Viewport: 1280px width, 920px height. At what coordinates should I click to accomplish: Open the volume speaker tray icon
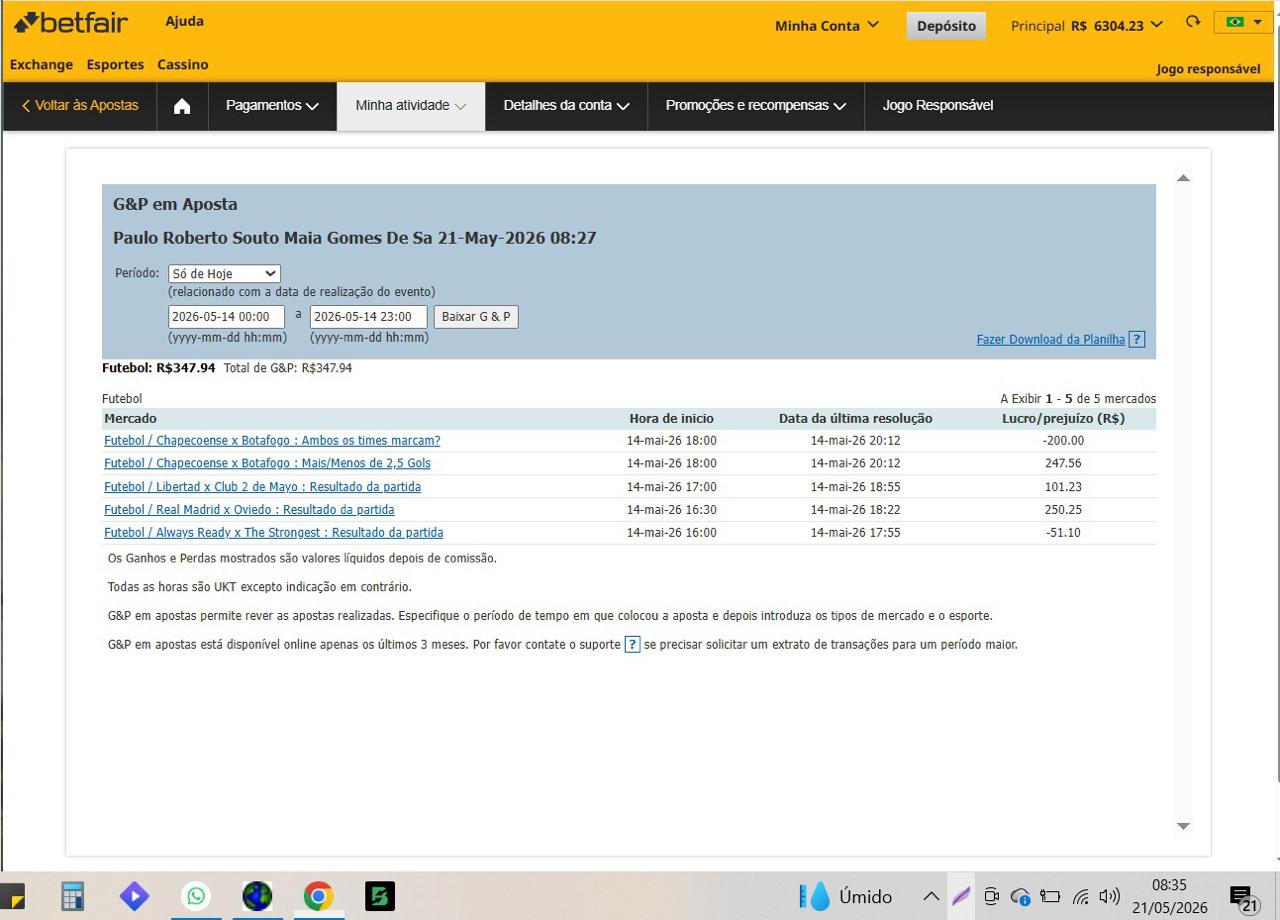click(1109, 896)
